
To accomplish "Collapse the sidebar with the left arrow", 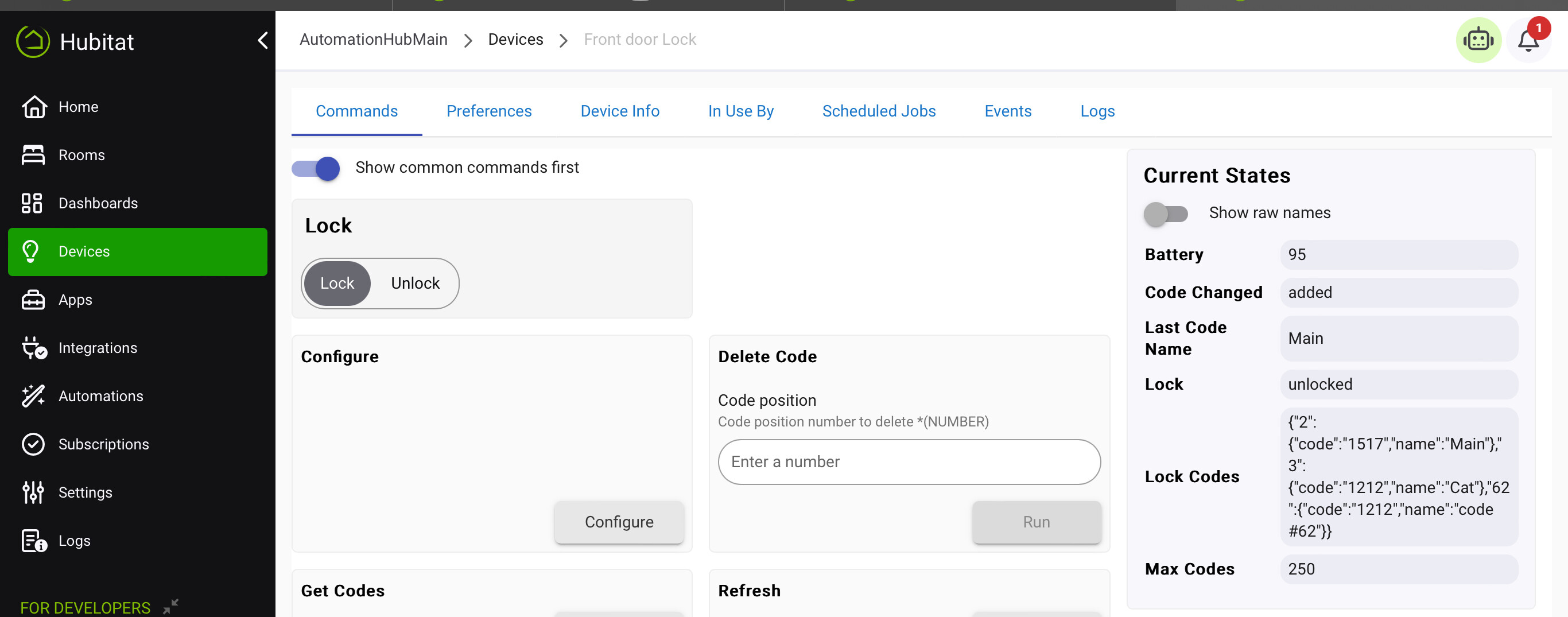I will point(263,41).
